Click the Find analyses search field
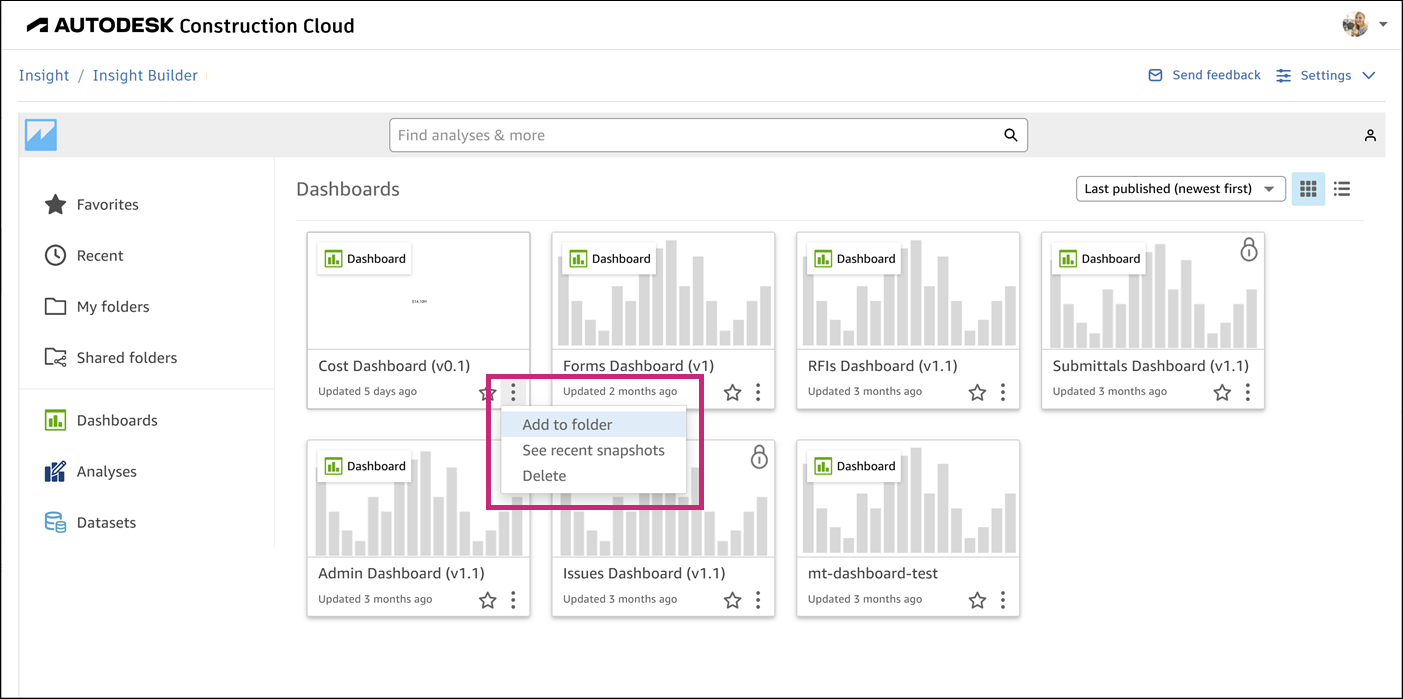The width and height of the screenshot is (1403, 699). (690, 135)
